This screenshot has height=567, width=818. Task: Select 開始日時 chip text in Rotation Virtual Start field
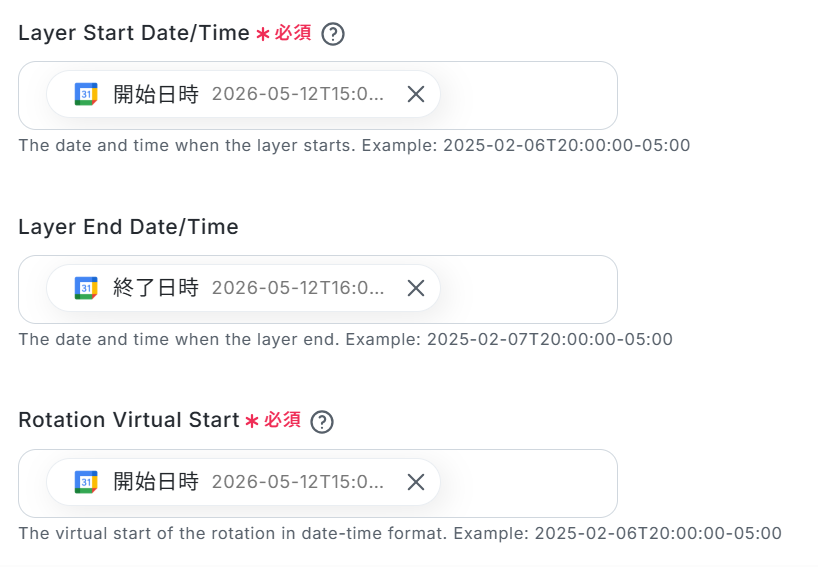[156, 481]
